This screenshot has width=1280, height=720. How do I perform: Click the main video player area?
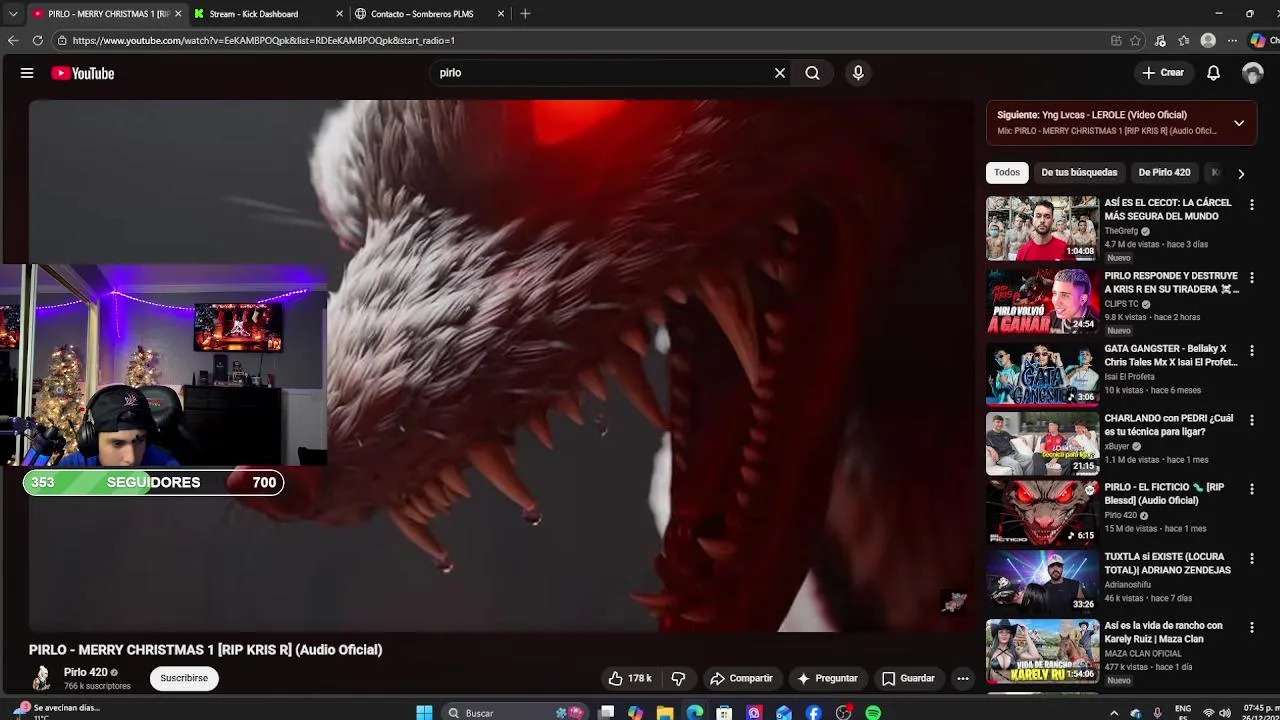[x=500, y=365]
